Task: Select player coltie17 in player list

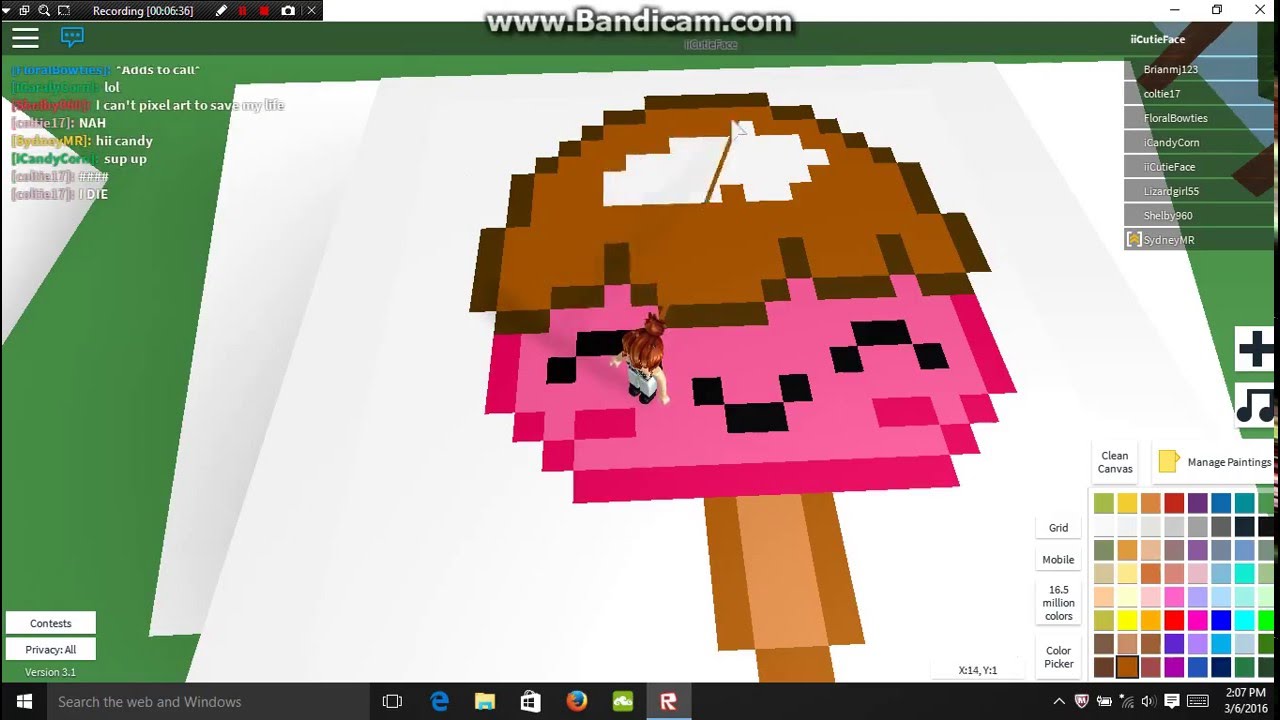Action: [1201, 93]
